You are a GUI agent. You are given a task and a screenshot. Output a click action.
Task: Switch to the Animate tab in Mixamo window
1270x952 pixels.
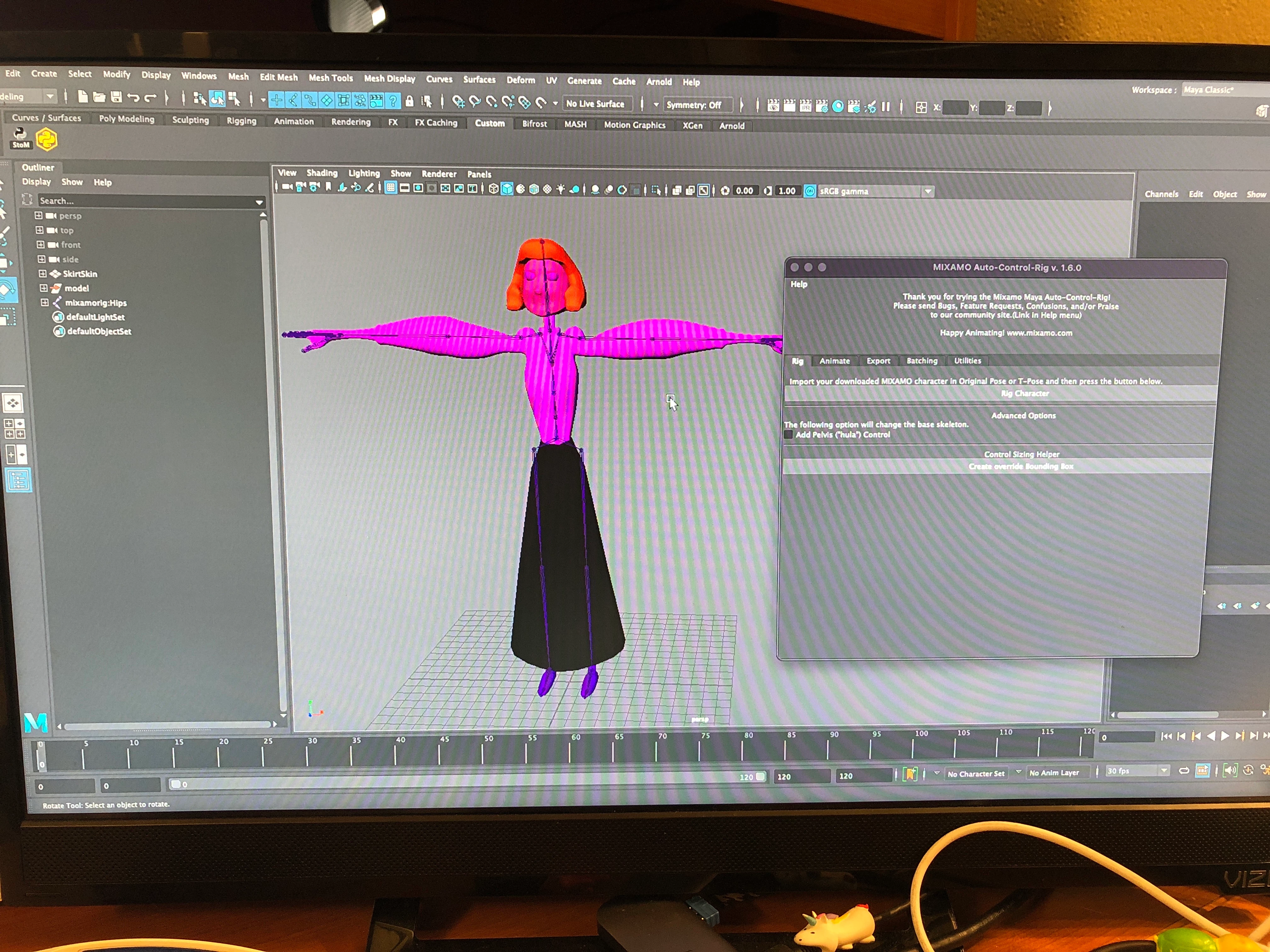(834, 361)
